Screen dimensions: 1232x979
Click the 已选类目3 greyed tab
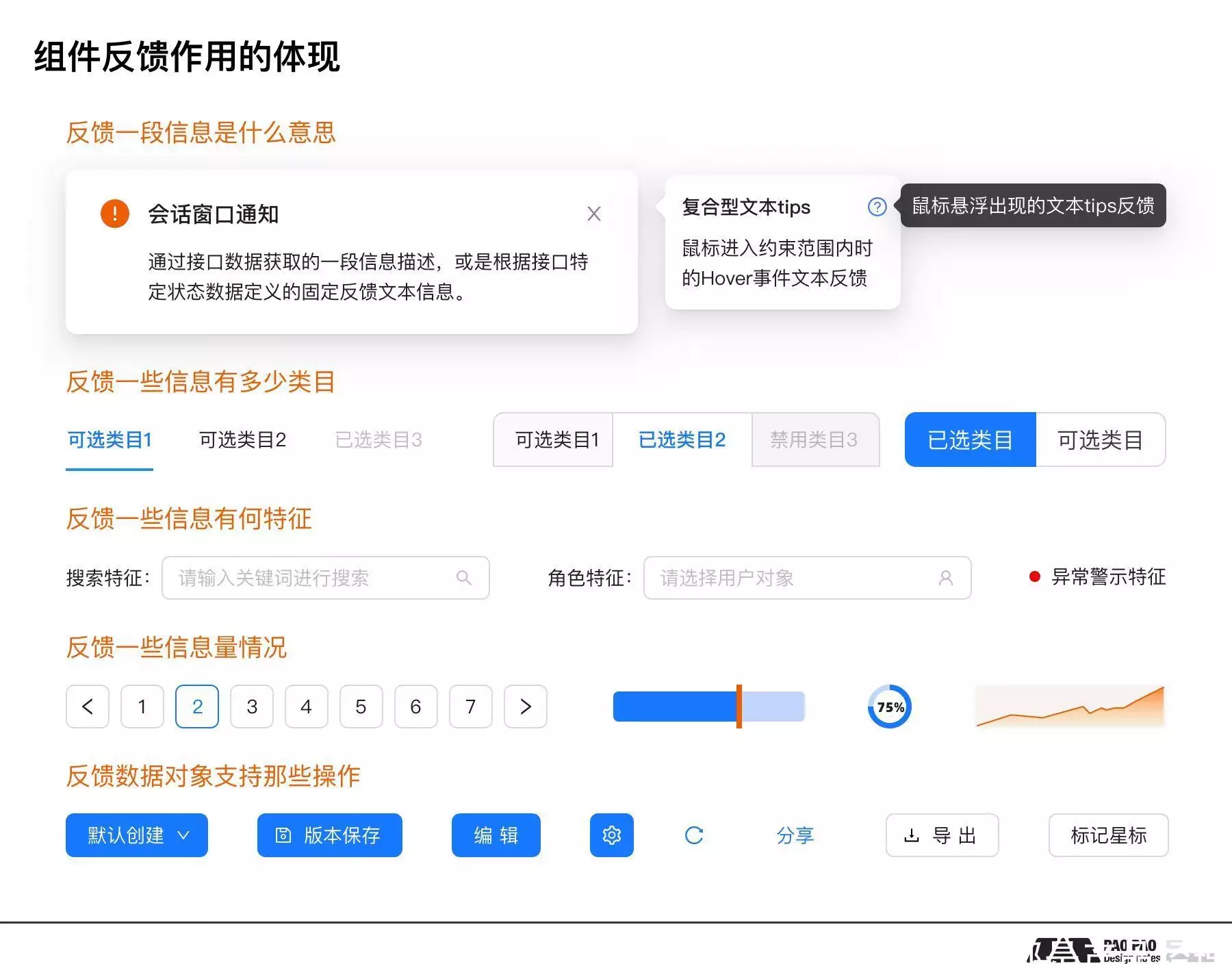click(378, 440)
